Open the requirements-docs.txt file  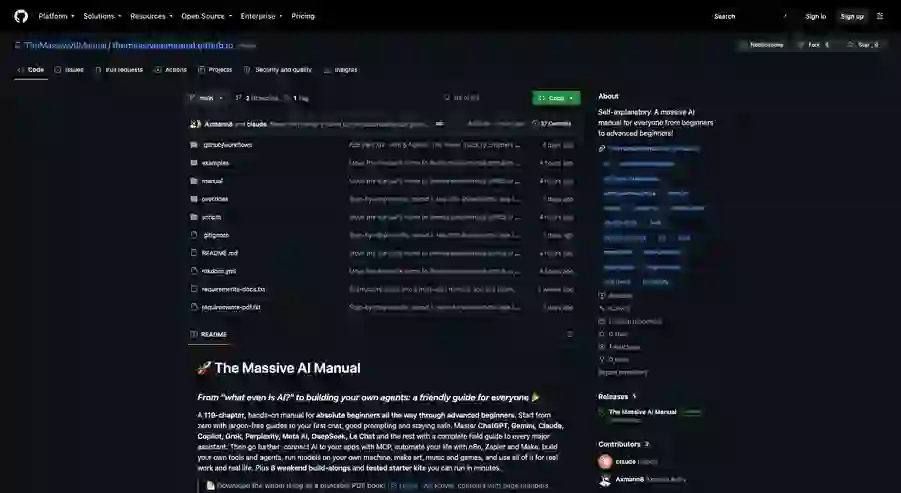233,289
